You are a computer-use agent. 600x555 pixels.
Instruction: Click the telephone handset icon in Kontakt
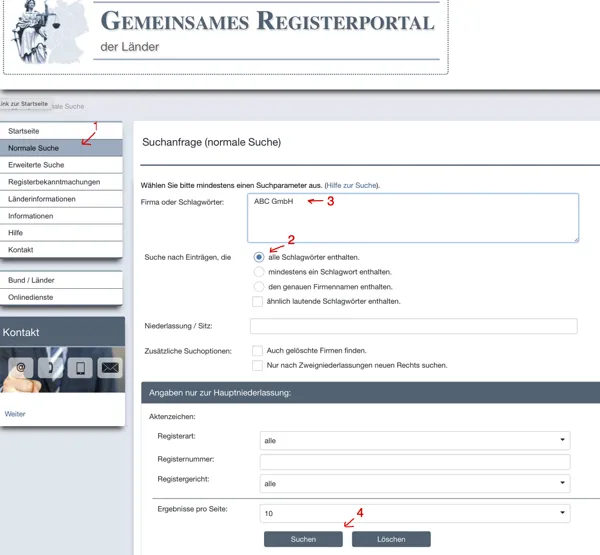tap(51, 368)
